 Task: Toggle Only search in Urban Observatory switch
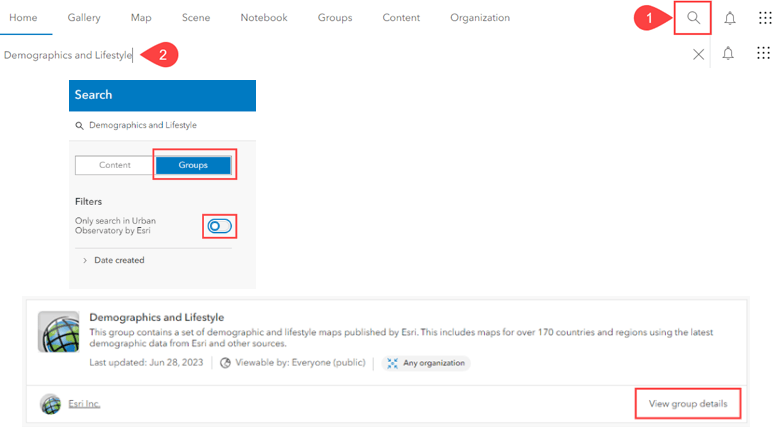coord(219,226)
